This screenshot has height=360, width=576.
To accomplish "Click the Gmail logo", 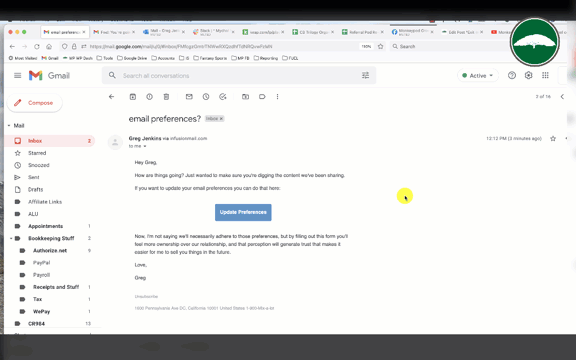I will [49, 76].
